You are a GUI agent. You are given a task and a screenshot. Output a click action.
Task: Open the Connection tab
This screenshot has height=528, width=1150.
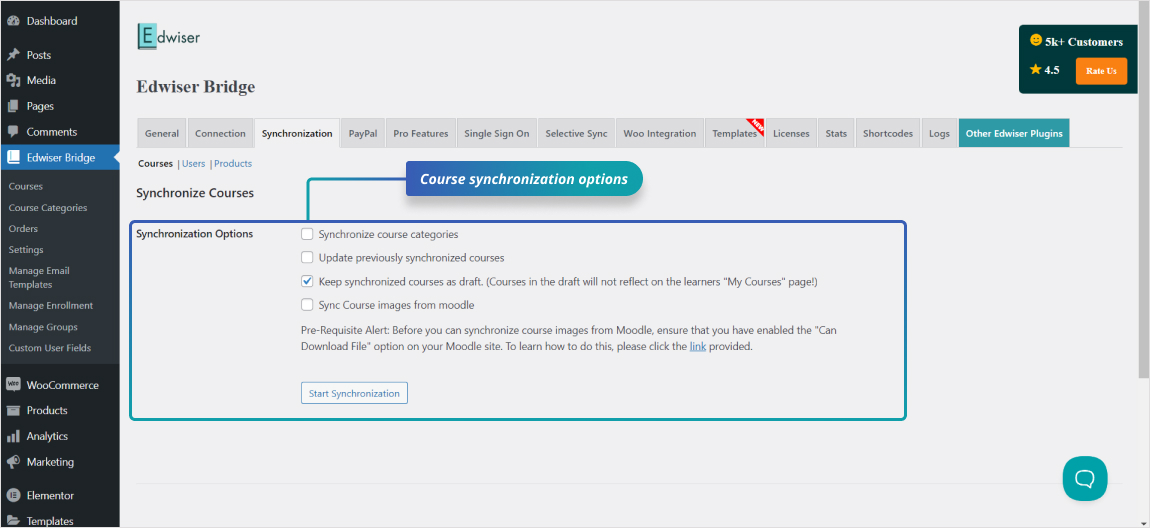(220, 133)
